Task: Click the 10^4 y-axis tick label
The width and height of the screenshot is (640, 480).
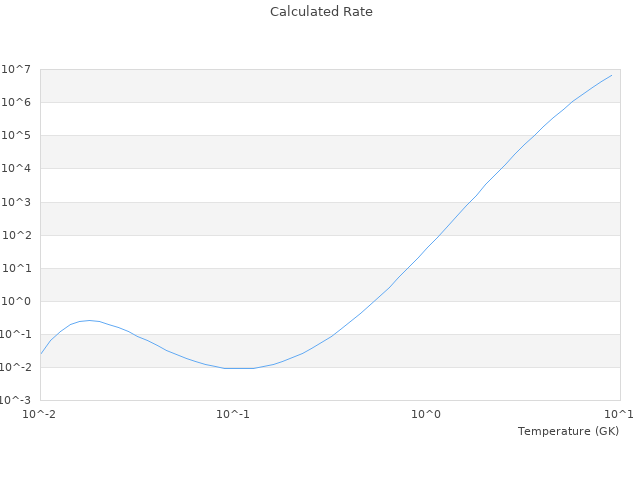Action: tap(19, 168)
